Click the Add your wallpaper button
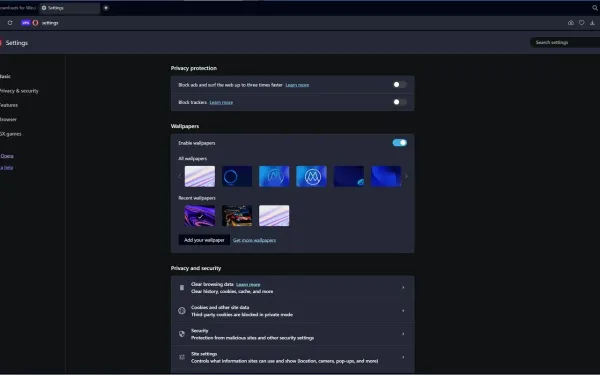Screen dimensions: 600x375 (x=204, y=240)
